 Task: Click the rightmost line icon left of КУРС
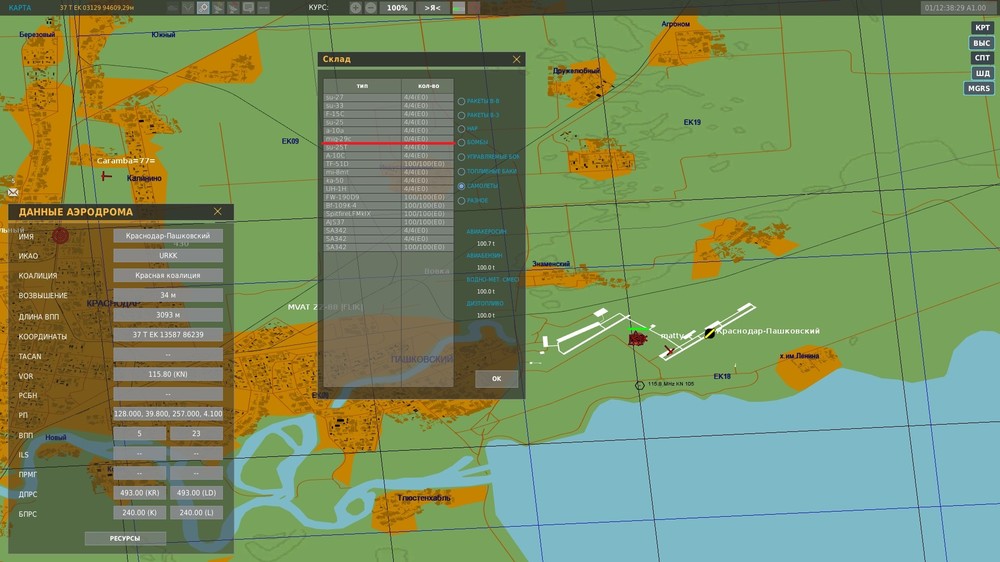263,8
